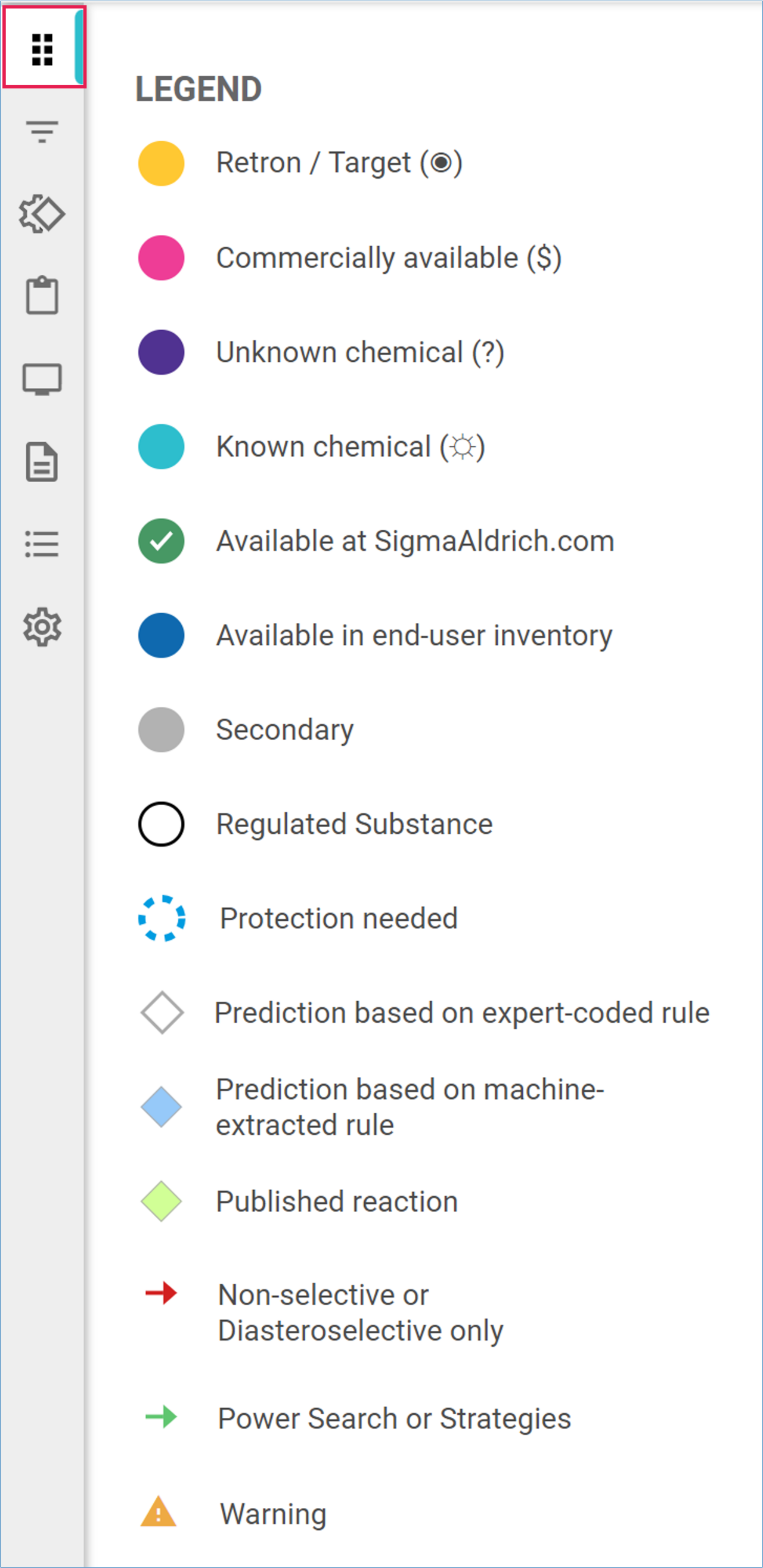Click the red Non-selective arrow icon
The width and height of the screenshot is (763, 1568).
tap(162, 1293)
